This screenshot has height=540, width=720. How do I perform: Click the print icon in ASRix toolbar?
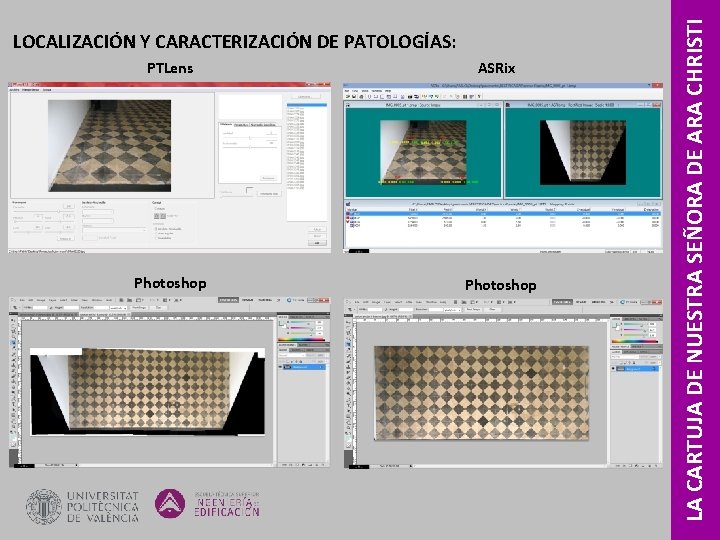[361, 96]
